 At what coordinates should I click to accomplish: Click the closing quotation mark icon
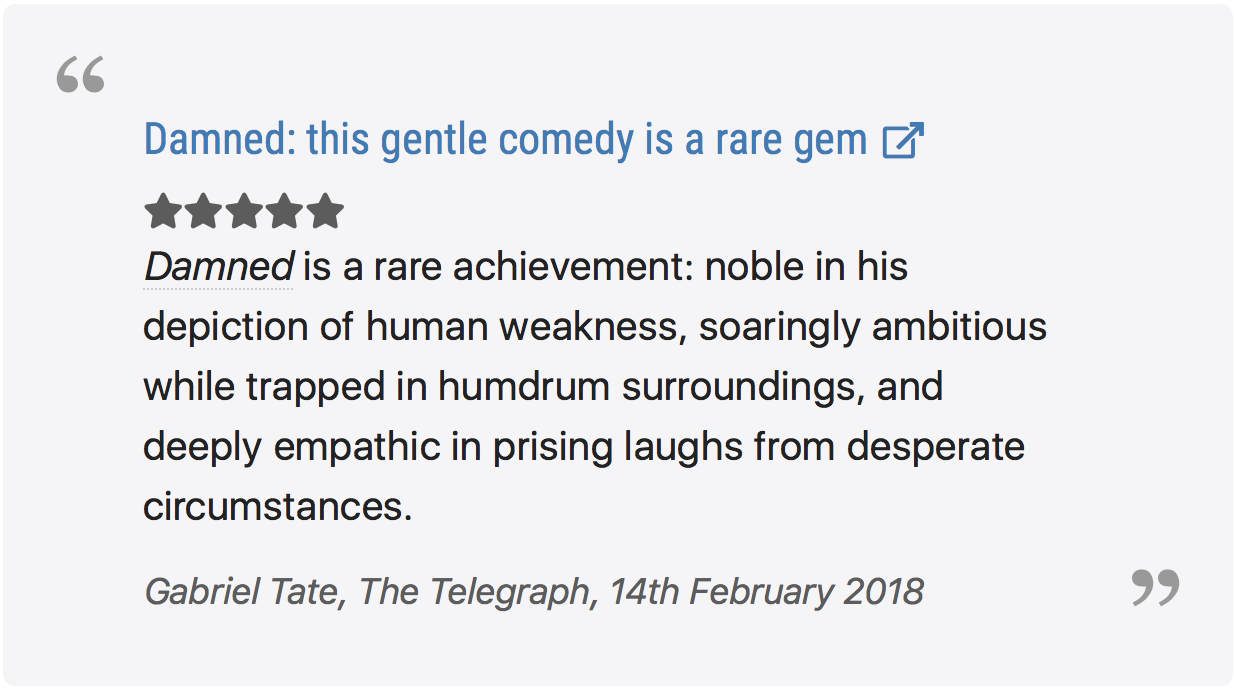point(1155,587)
